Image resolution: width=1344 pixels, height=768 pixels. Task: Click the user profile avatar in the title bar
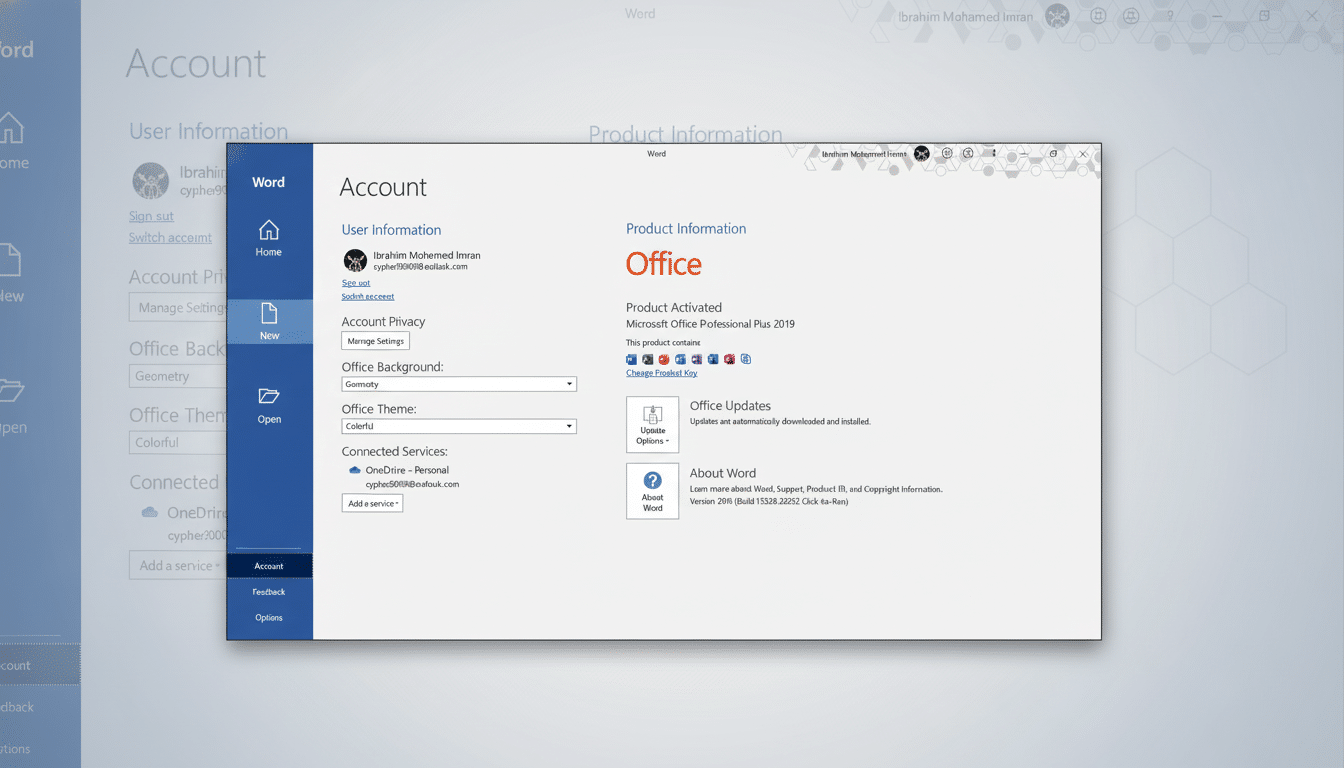click(921, 153)
